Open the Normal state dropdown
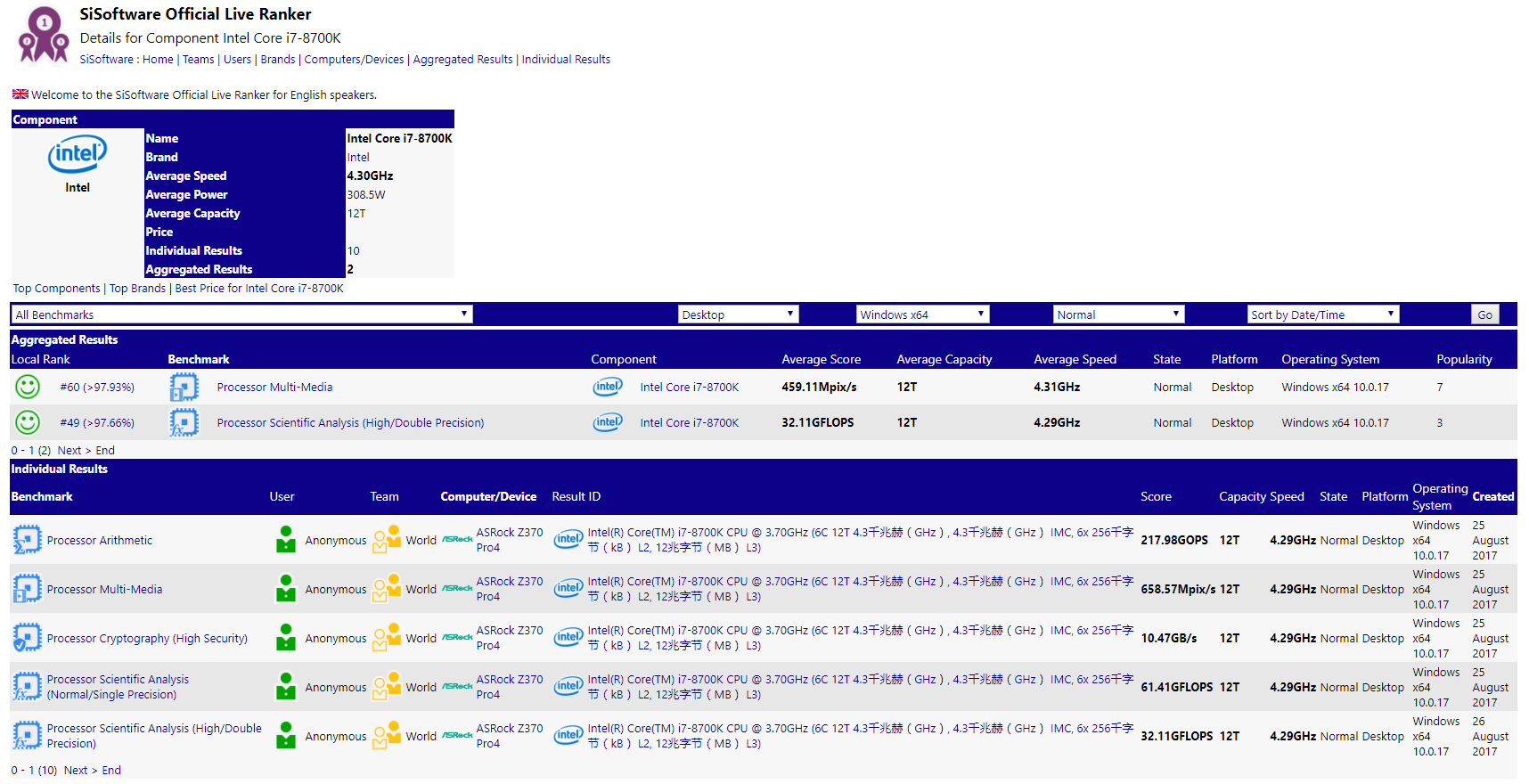Viewport: 1529px width, 784px height. [x=1119, y=314]
